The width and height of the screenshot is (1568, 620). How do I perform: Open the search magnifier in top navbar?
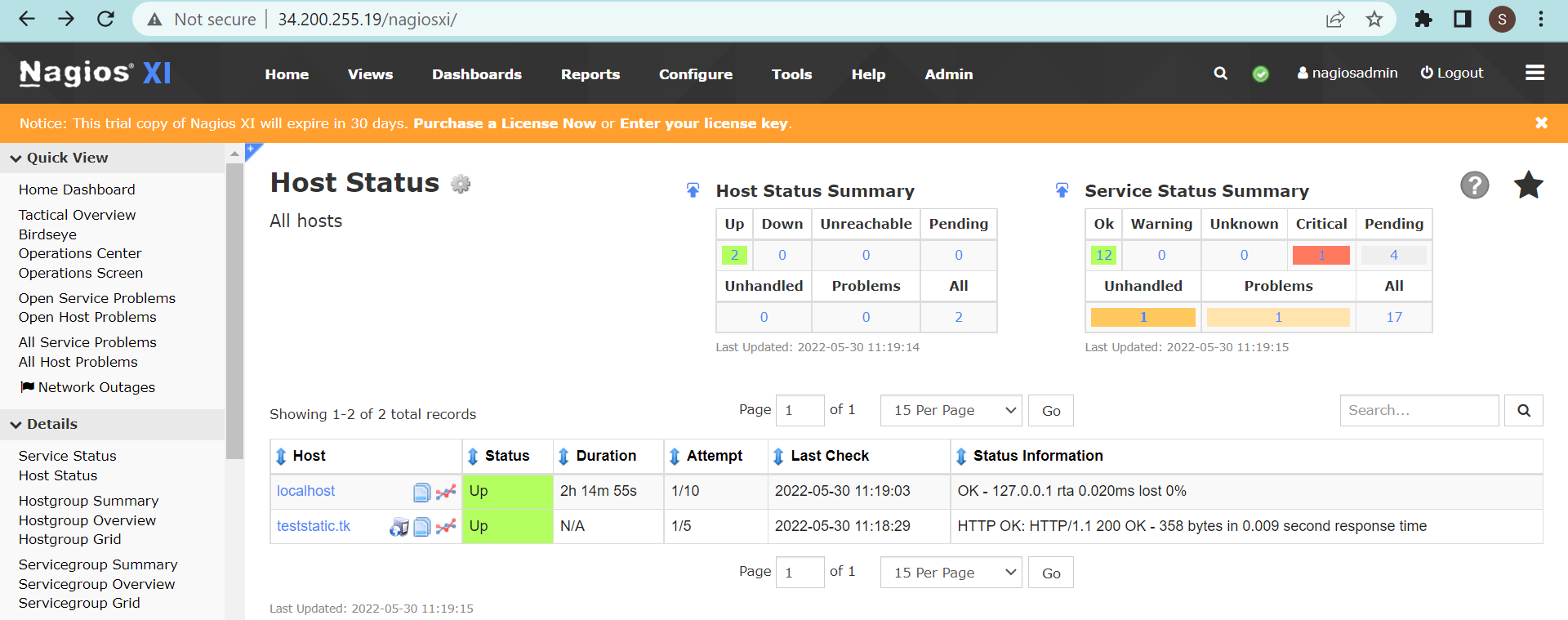click(1220, 74)
